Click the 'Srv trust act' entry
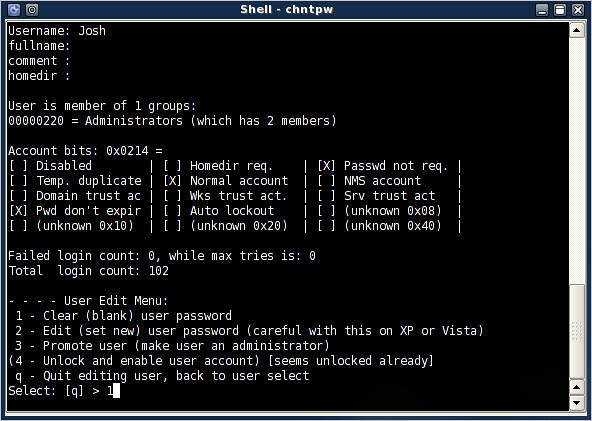The height and width of the screenshot is (421, 592). [x=376, y=196]
